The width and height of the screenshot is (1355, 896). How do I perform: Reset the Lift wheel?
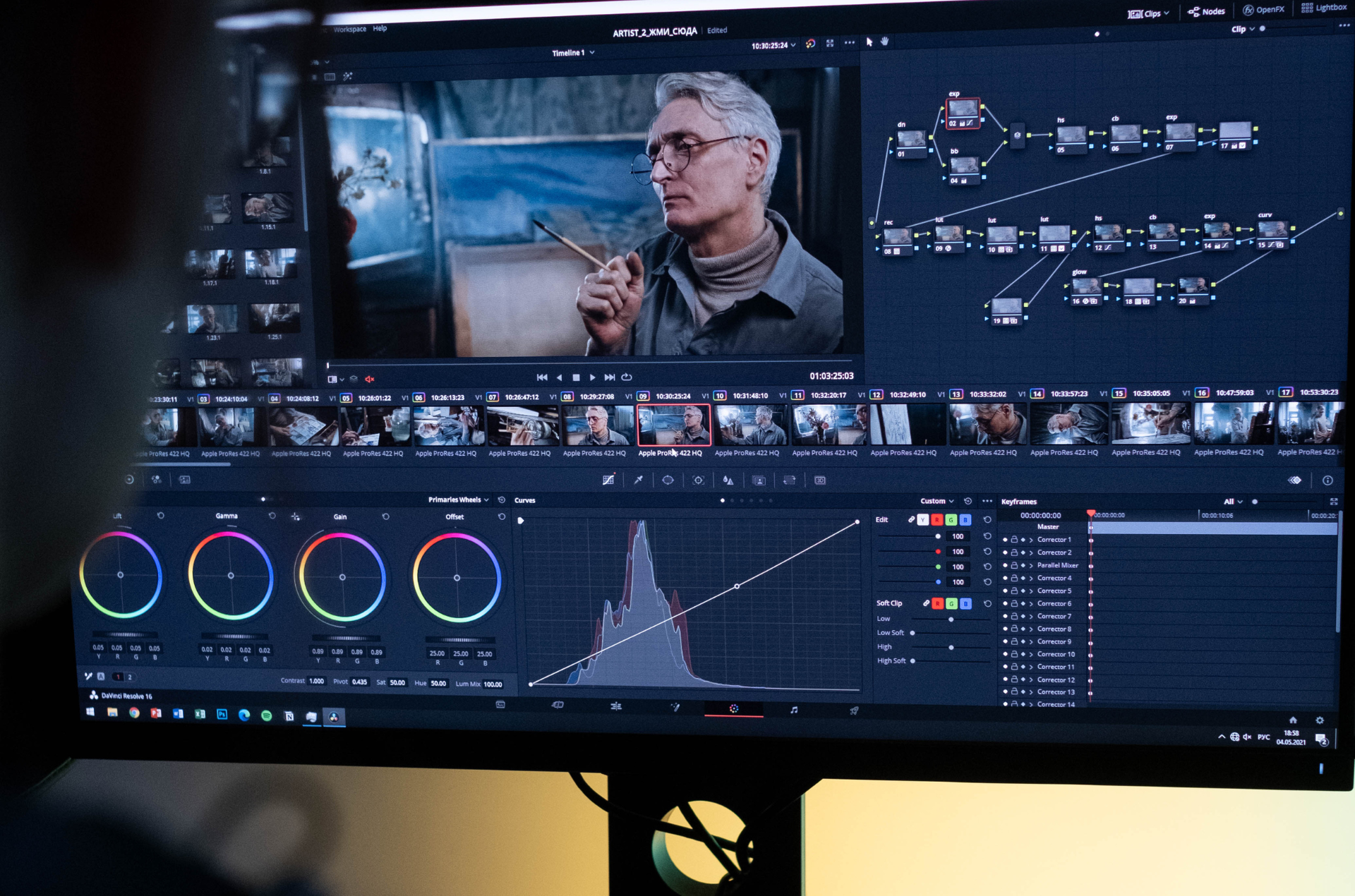point(160,516)
